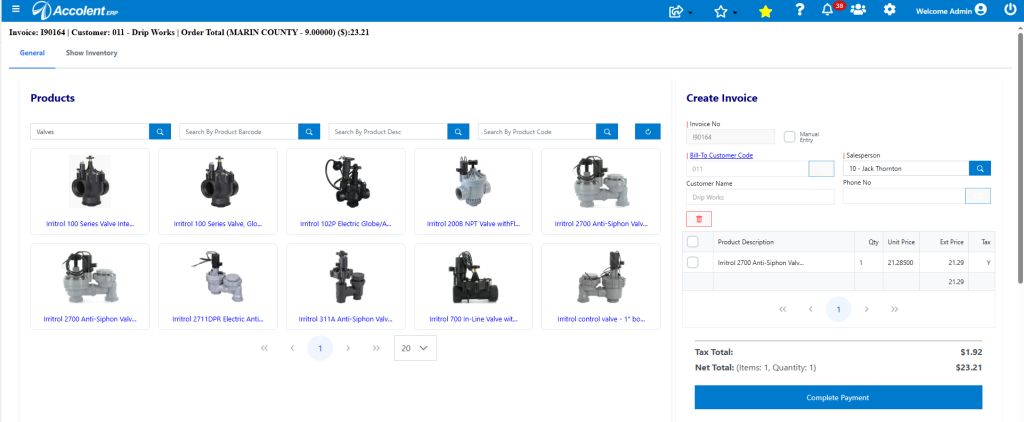
Task: Go to previous products page
Action: click(x=292, y=348)
